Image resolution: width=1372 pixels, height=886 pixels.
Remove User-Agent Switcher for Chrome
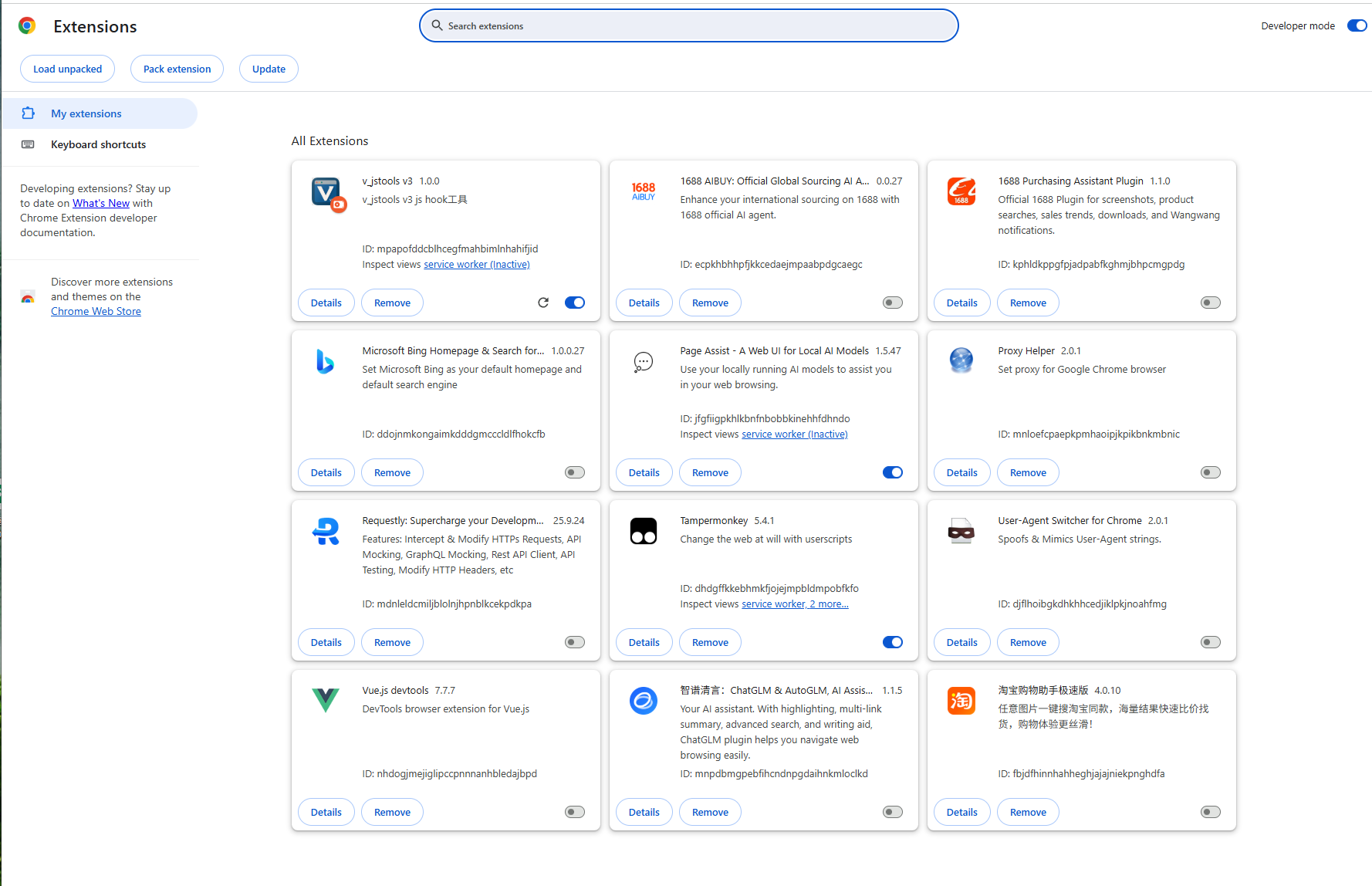[x=1028, y=642]
